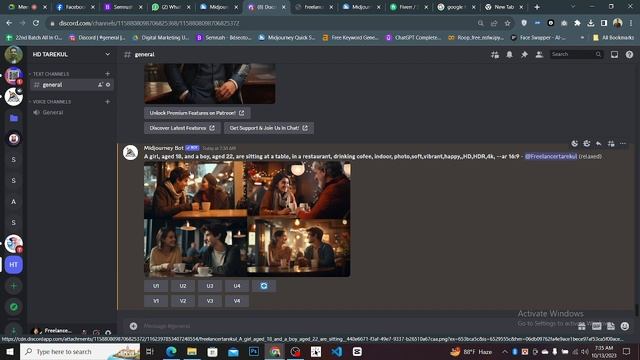Collapse the TEXT CHANNELS category
Image resolution: width=640 pixels, height=360 pixels.
point(50,74)
